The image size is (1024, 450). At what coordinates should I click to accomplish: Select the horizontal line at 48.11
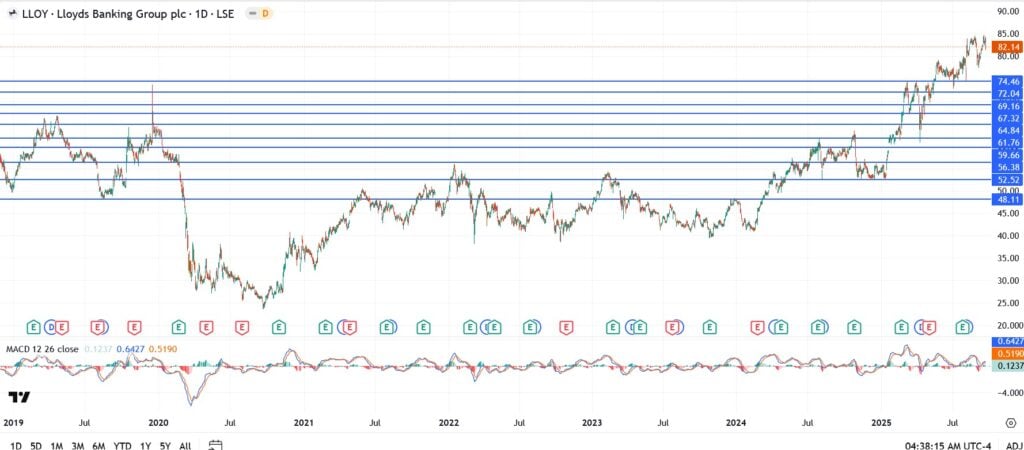pyautogui.click(x=495, y=199)
